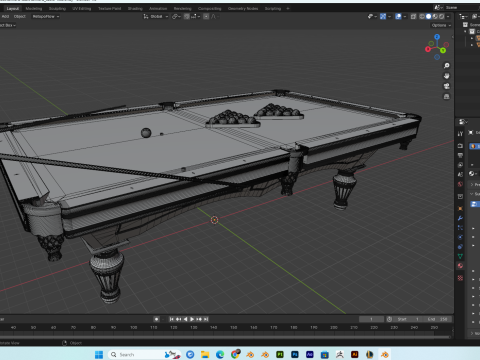This screenshot has height=360, width=480.
Task: Click the zoom viewport magnifier icon
Action: click(447, 66)
